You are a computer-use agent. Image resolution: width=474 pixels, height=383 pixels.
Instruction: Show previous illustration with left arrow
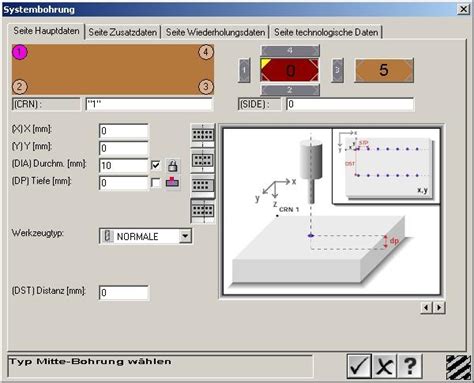click(427, 307)
